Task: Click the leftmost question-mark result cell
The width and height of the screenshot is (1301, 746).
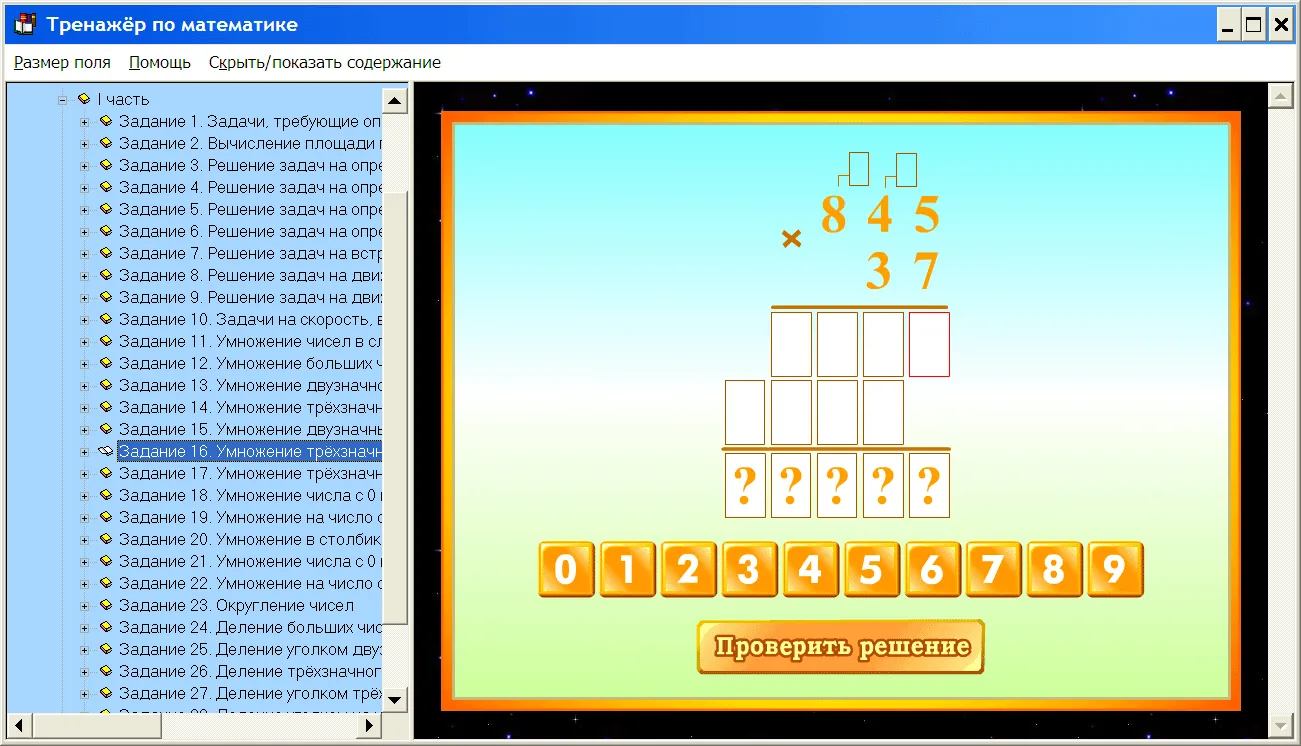Action: point(745,485)
